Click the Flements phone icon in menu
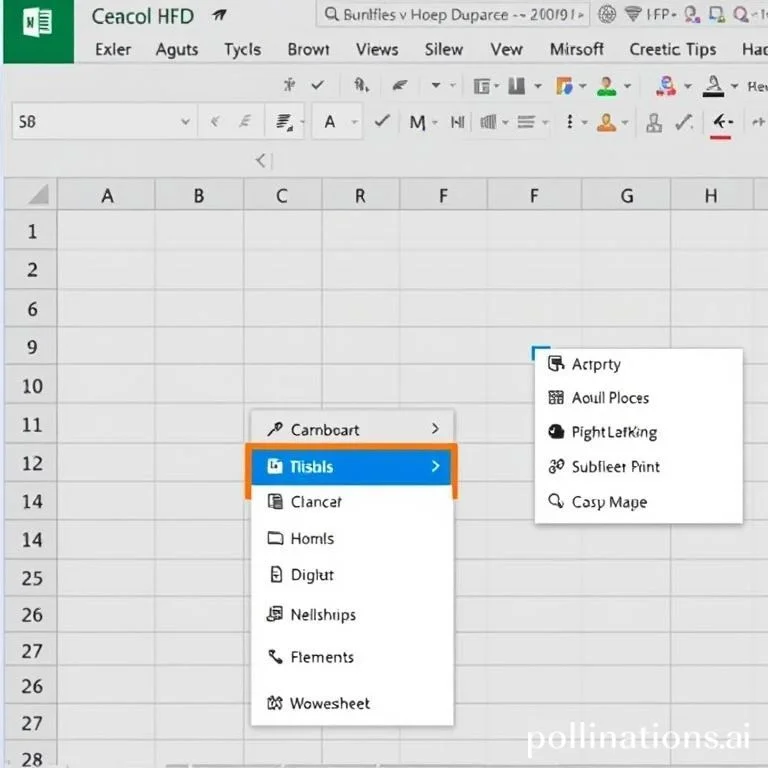Image resolution: width=768 pixels, height=768 pixels. (275, 657)
